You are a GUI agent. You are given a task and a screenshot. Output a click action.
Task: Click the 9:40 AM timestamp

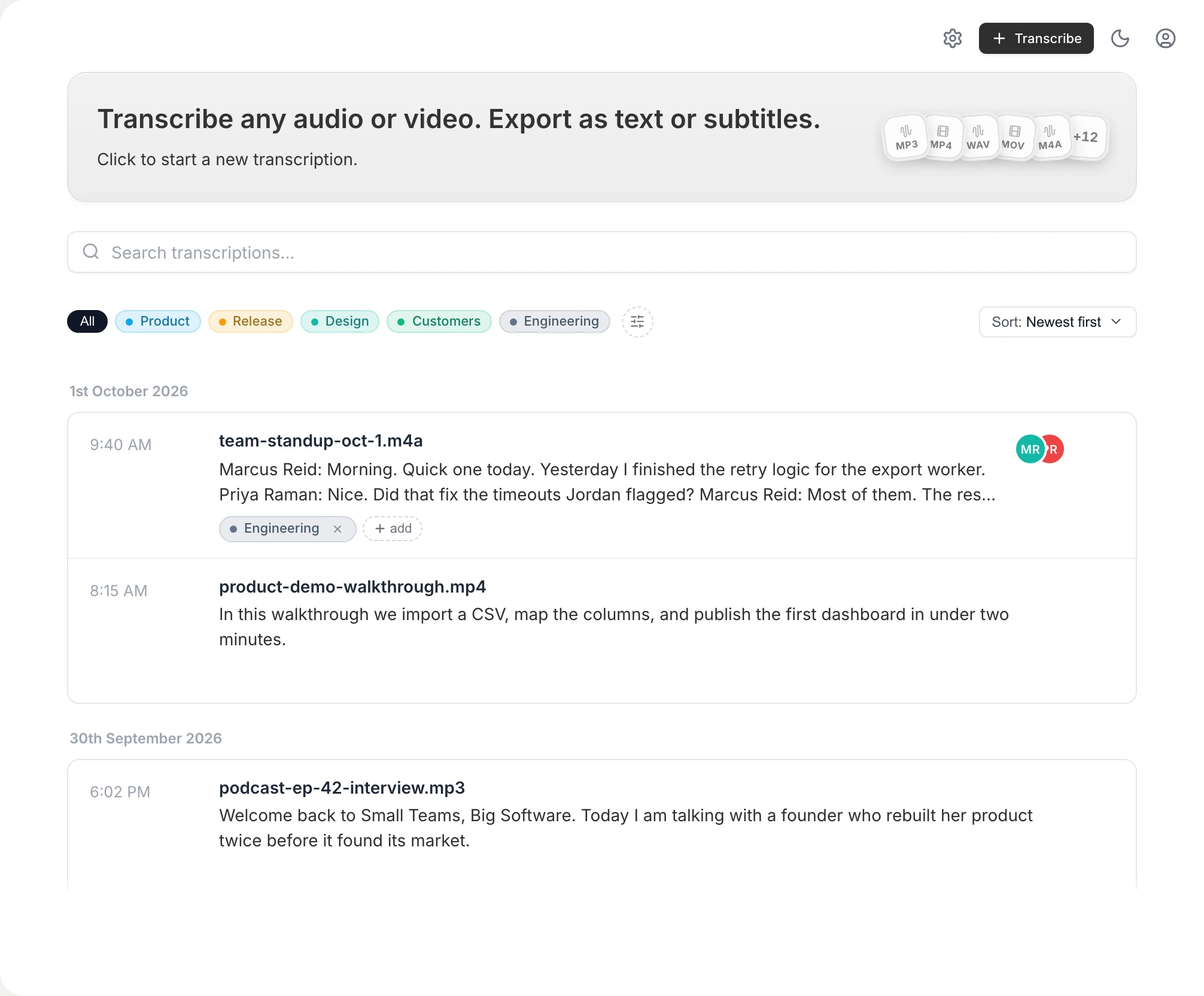[121, 445]
